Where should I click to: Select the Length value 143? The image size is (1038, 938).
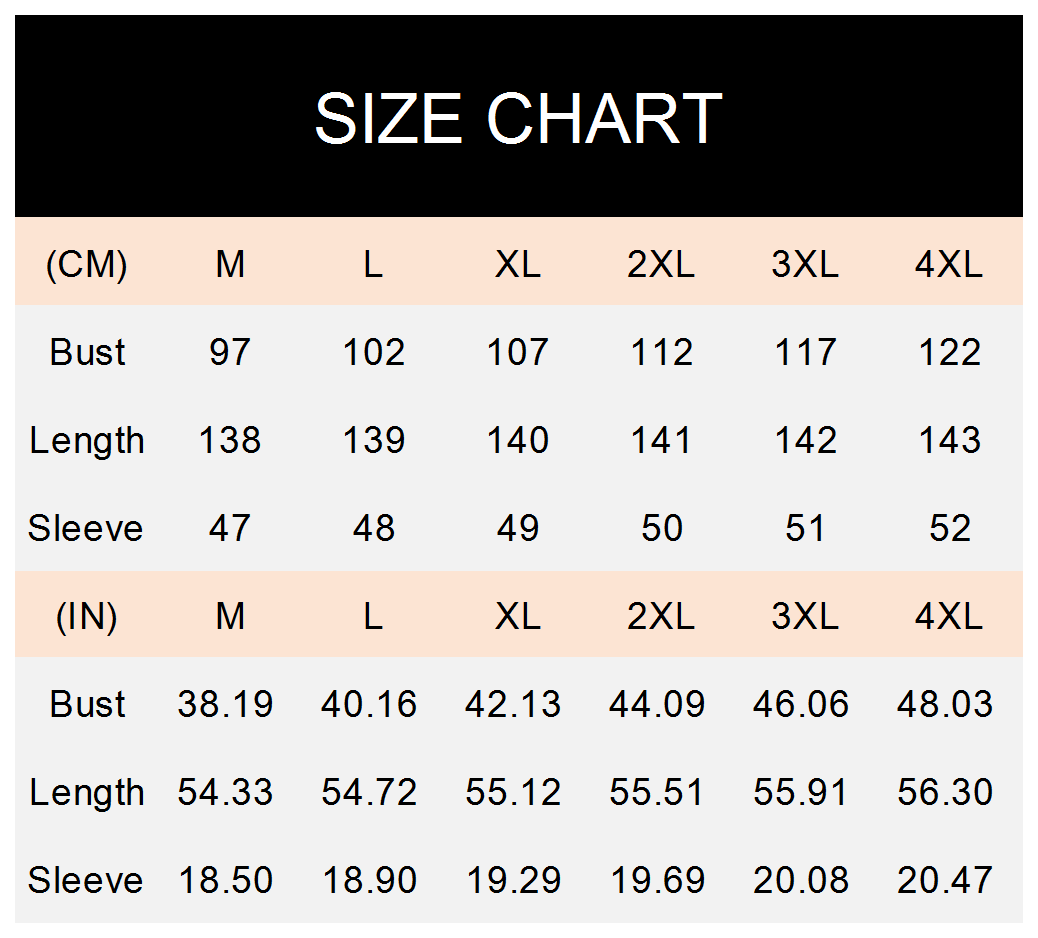coord(948,440)
